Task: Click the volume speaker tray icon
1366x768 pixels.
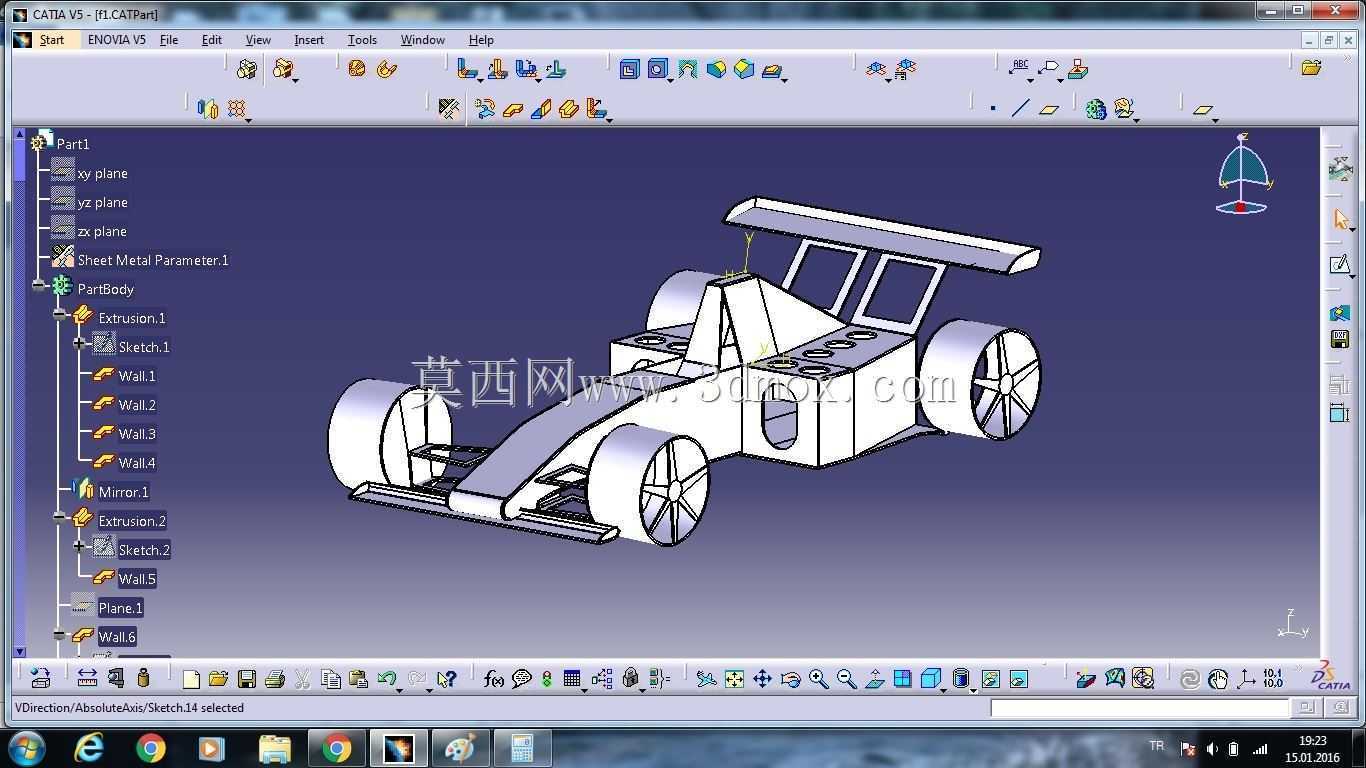Action: tap(1212, 749)
